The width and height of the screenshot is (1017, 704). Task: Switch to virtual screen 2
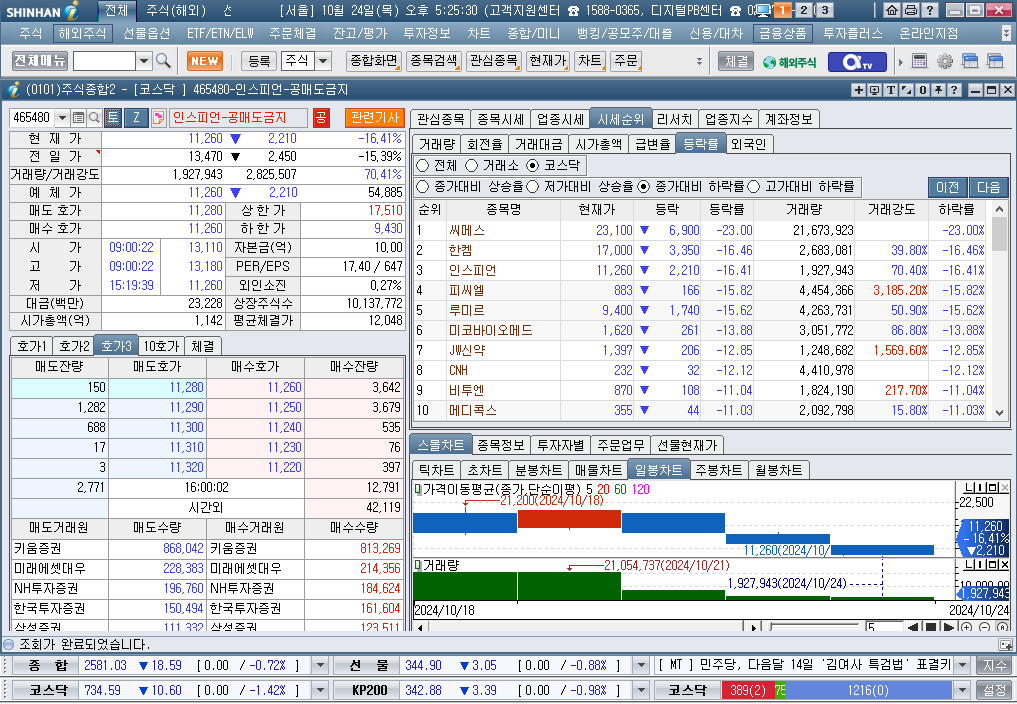[804, 10]
